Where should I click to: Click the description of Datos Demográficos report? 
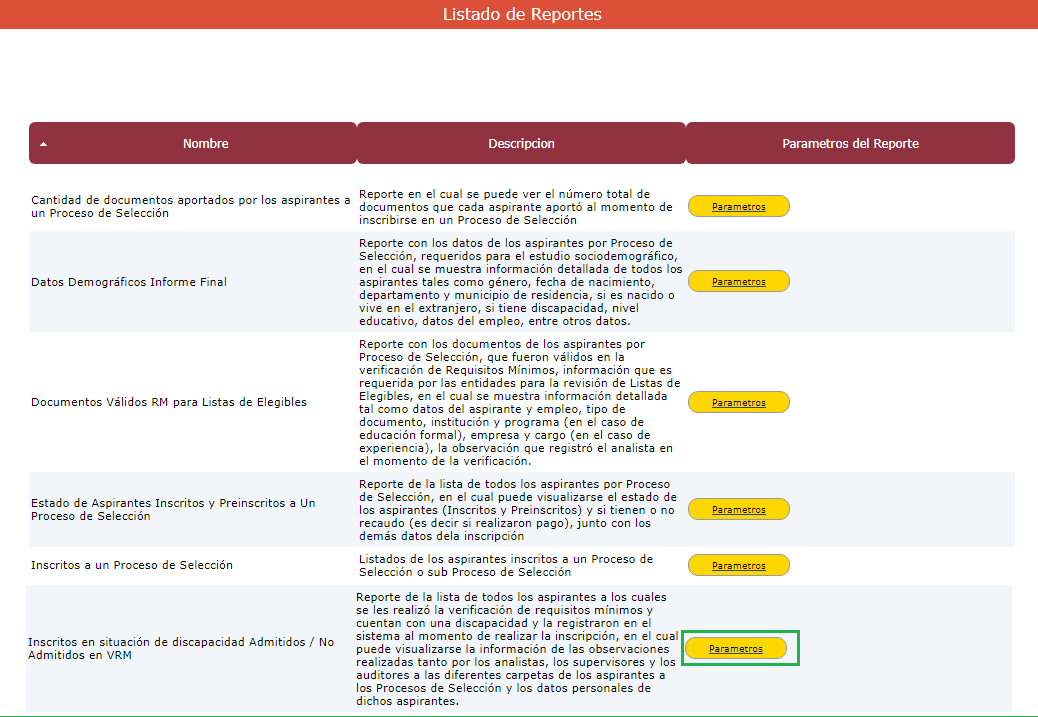tap(520, 282)
